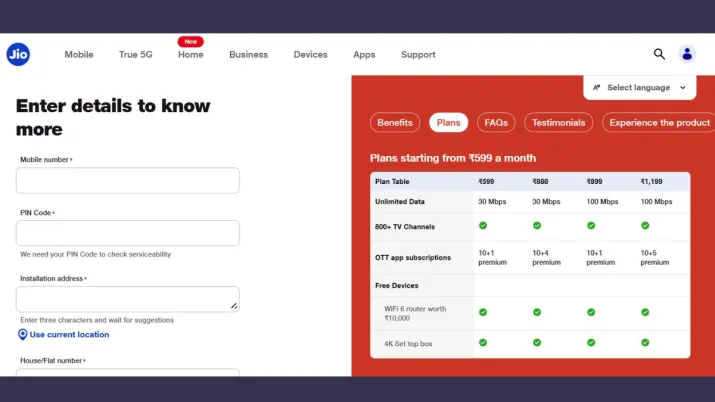Switch to the FAQs tab
715x402 pixels.
pyautogui.click(x=496, y=123)
